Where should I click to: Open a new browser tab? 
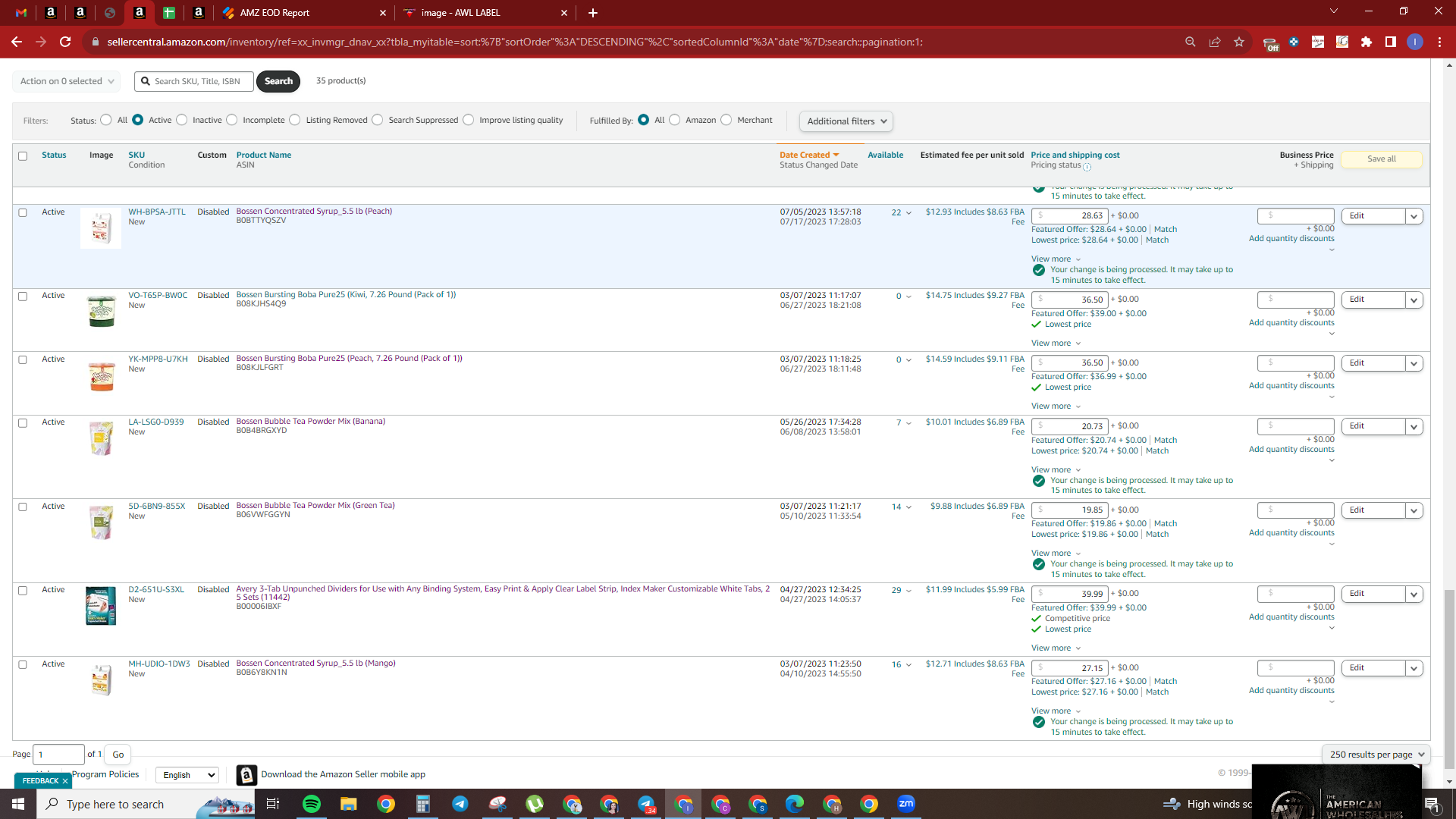coord(593,13)
